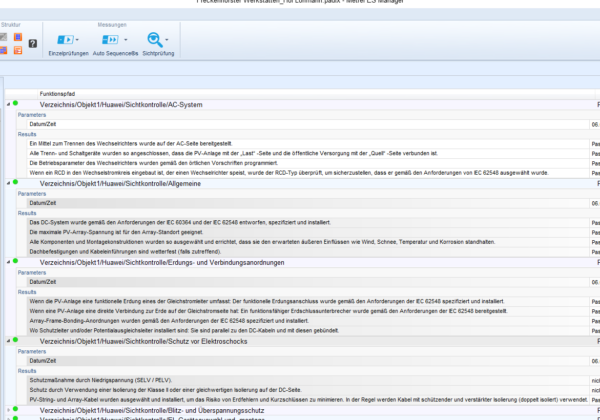Click the orange list-lines icon in Struktur
600x420 pixels.
(x=18, y=50)
